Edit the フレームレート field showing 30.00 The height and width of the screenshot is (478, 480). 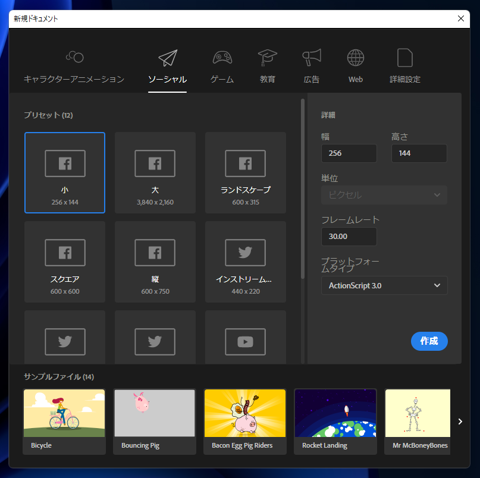click(349, 236)
